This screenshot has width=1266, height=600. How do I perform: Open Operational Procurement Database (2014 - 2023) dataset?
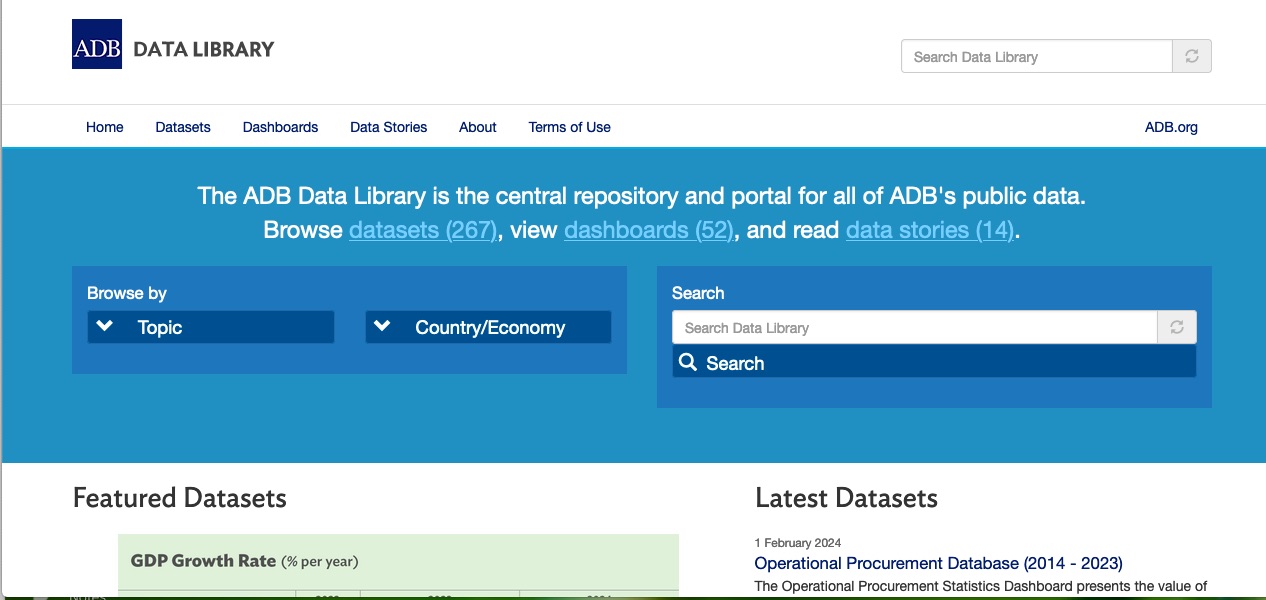point(938,563)
